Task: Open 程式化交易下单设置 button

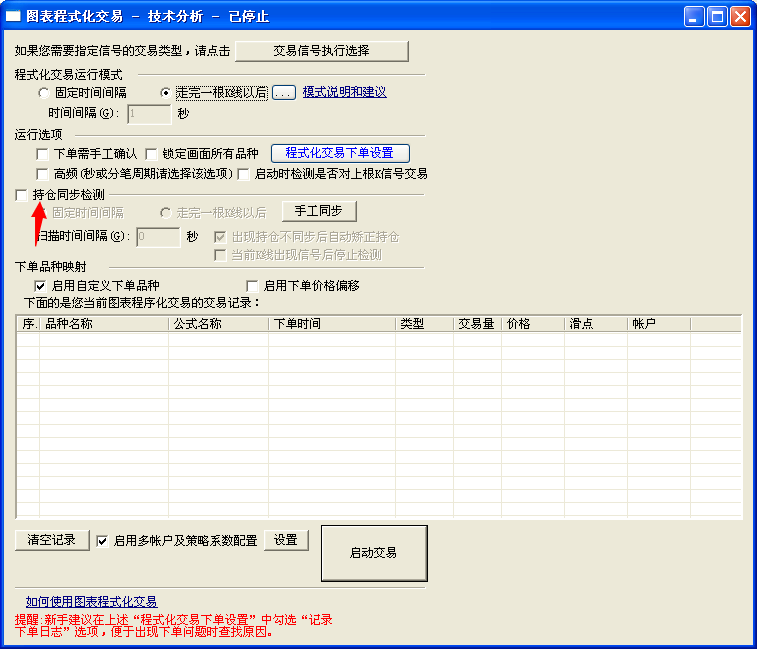Action: [x=340, y=153]
